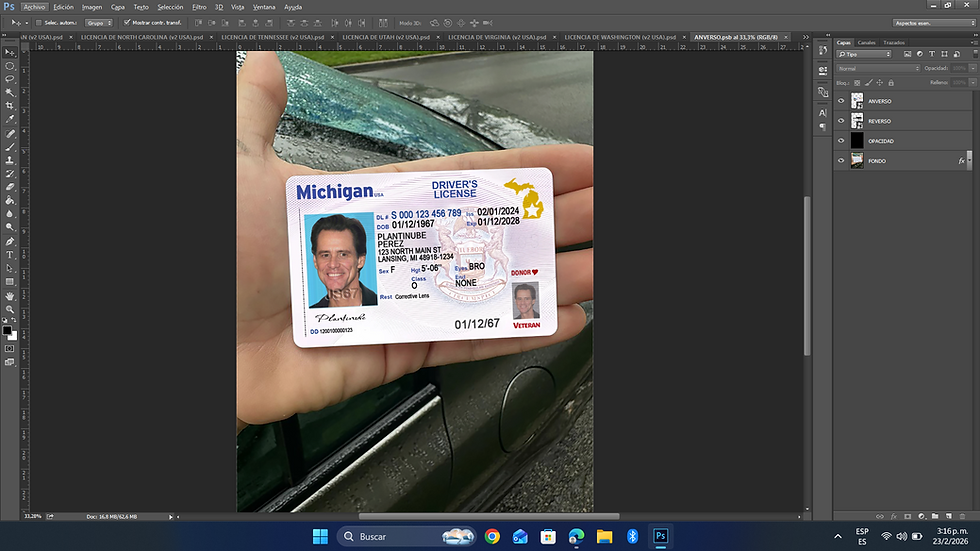Click the horizontal scrollbar under the canvas
This screenshot has height=551, width=980.
(x=489, y=517)
